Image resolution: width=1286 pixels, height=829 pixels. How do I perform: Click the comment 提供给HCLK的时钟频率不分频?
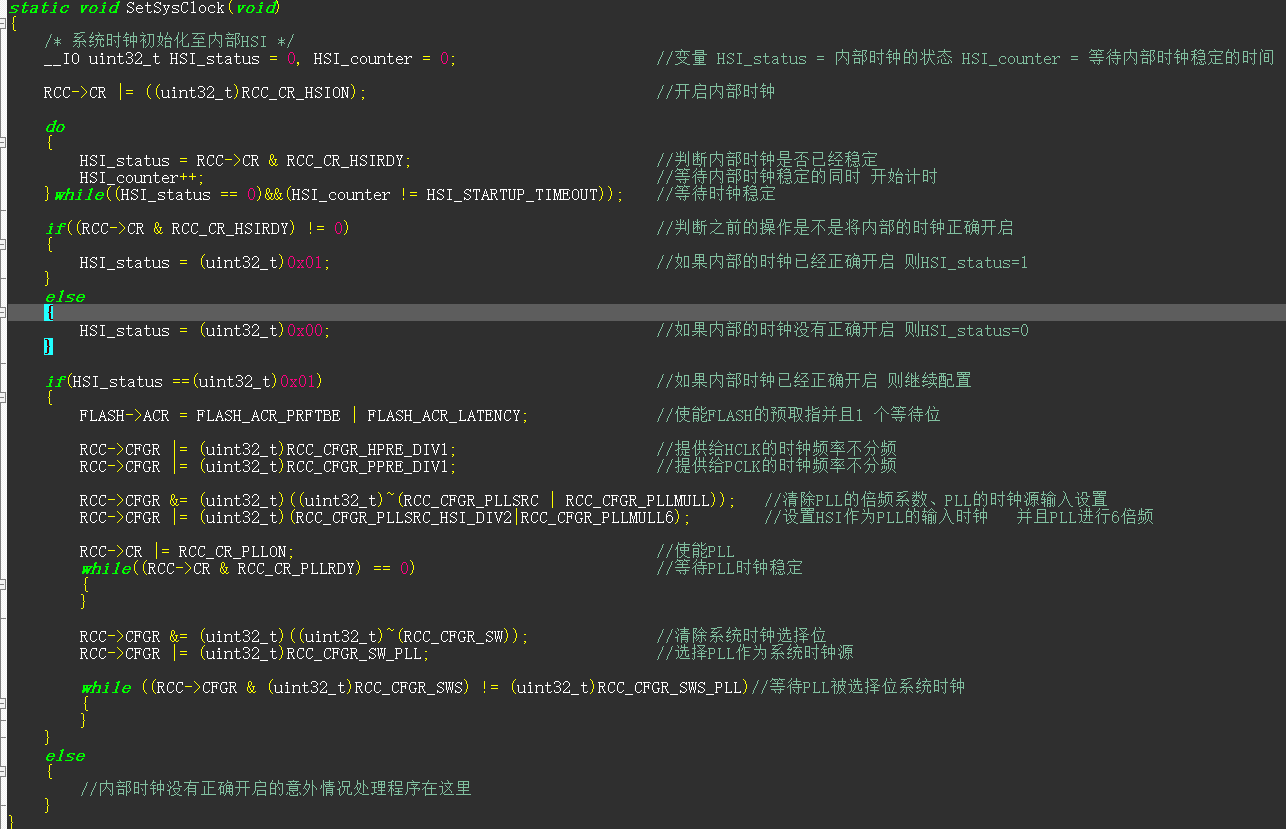(776, 449)
